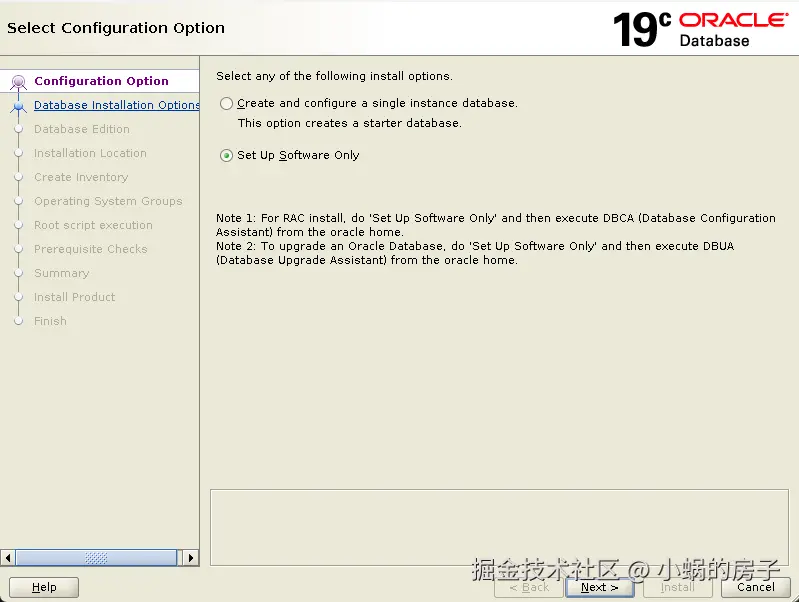
Task: Click the empty message area below the notes
Action: coord(499,528)
